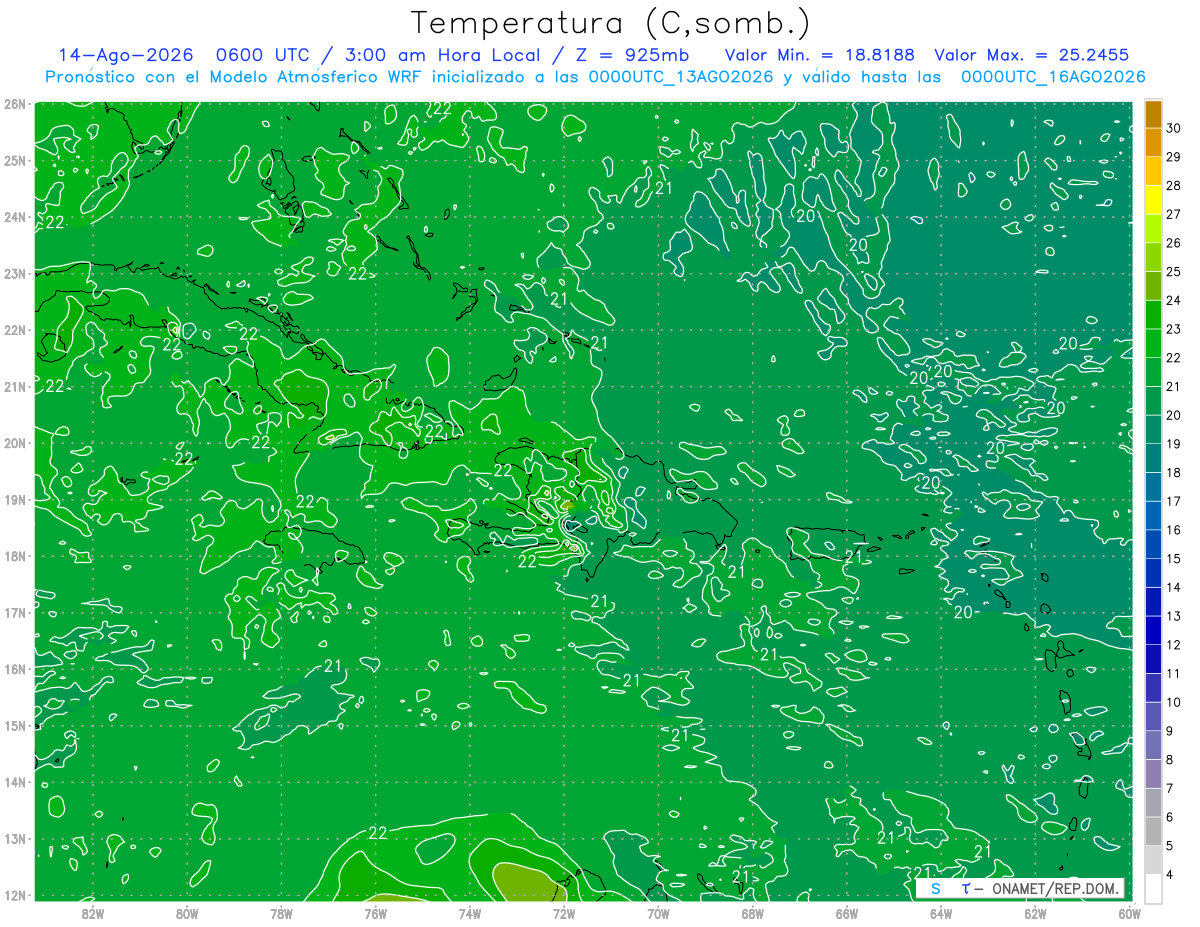
Task: Click the 74W longitude axis label
Action: pos(470,912)
